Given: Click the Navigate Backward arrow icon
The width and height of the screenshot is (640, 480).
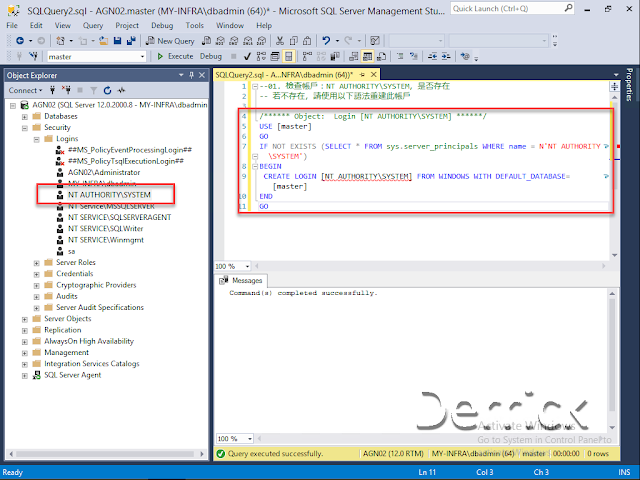Looking at the screenshot, I should [20, 41].
